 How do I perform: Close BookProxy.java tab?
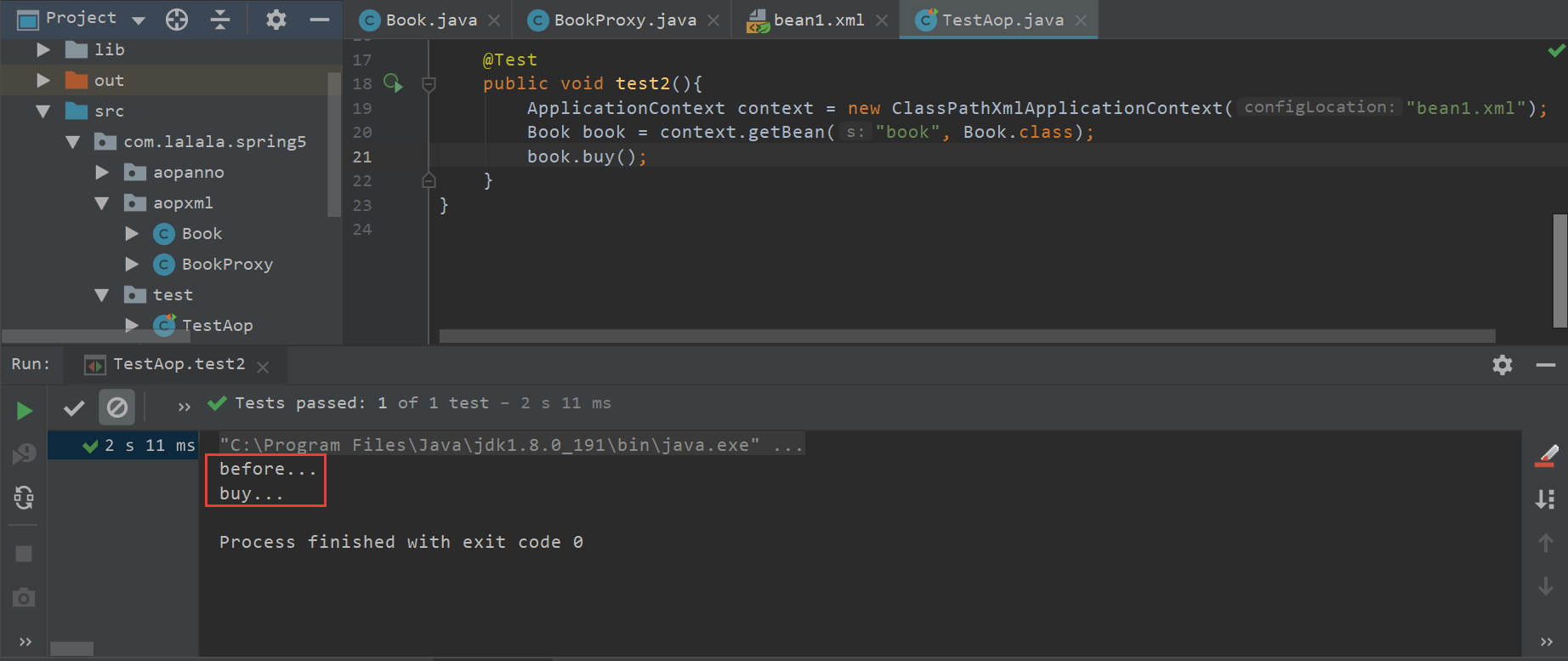click(x=713, y=20)
